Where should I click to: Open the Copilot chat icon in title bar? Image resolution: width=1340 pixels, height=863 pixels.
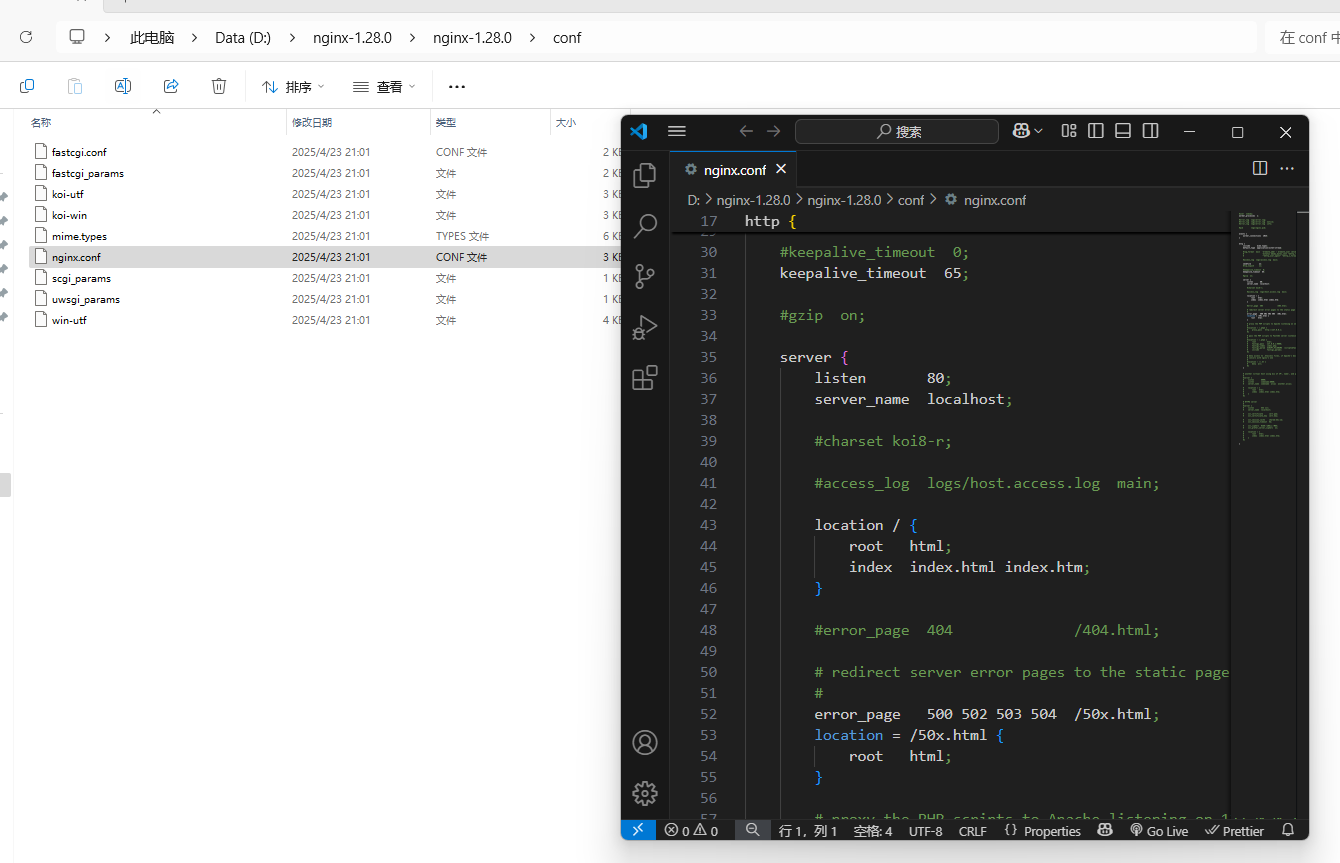1021,131
